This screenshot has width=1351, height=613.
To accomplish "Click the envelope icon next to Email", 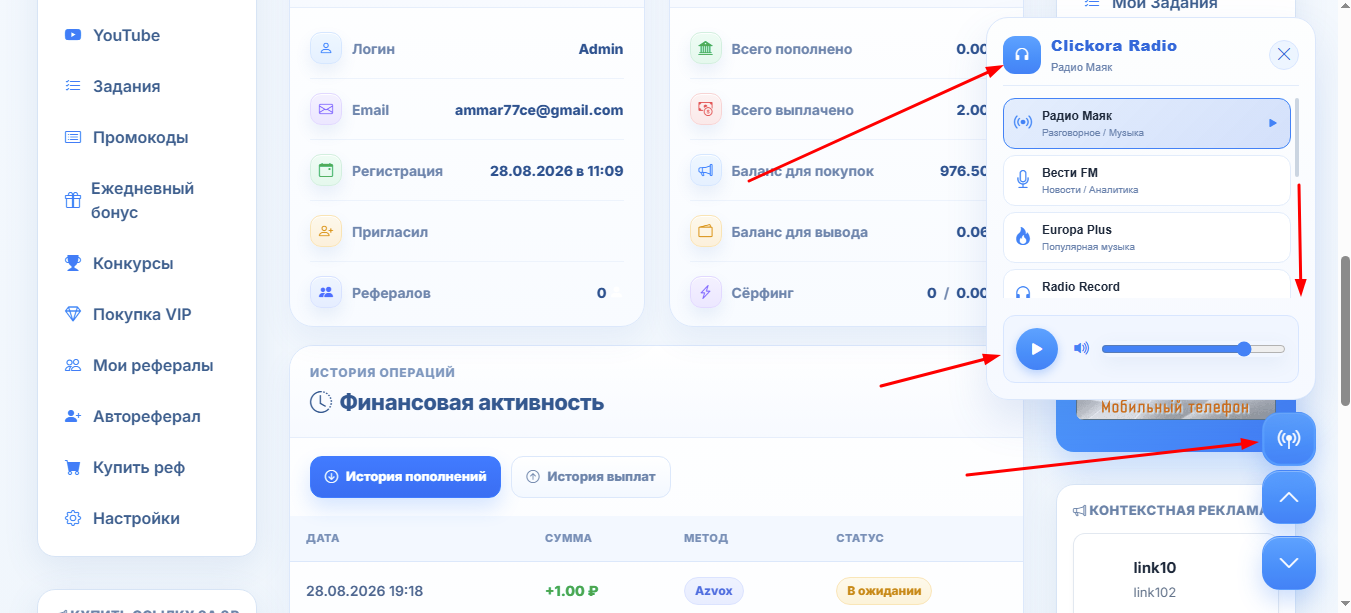I will [326, 109].
